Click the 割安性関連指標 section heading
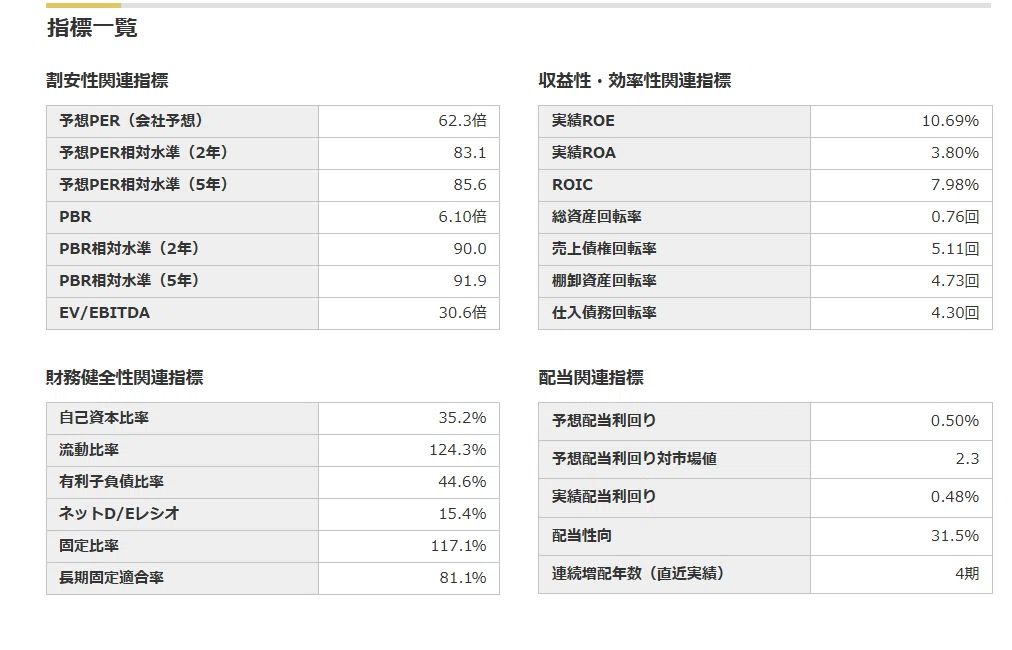 [x=107, y=81]
